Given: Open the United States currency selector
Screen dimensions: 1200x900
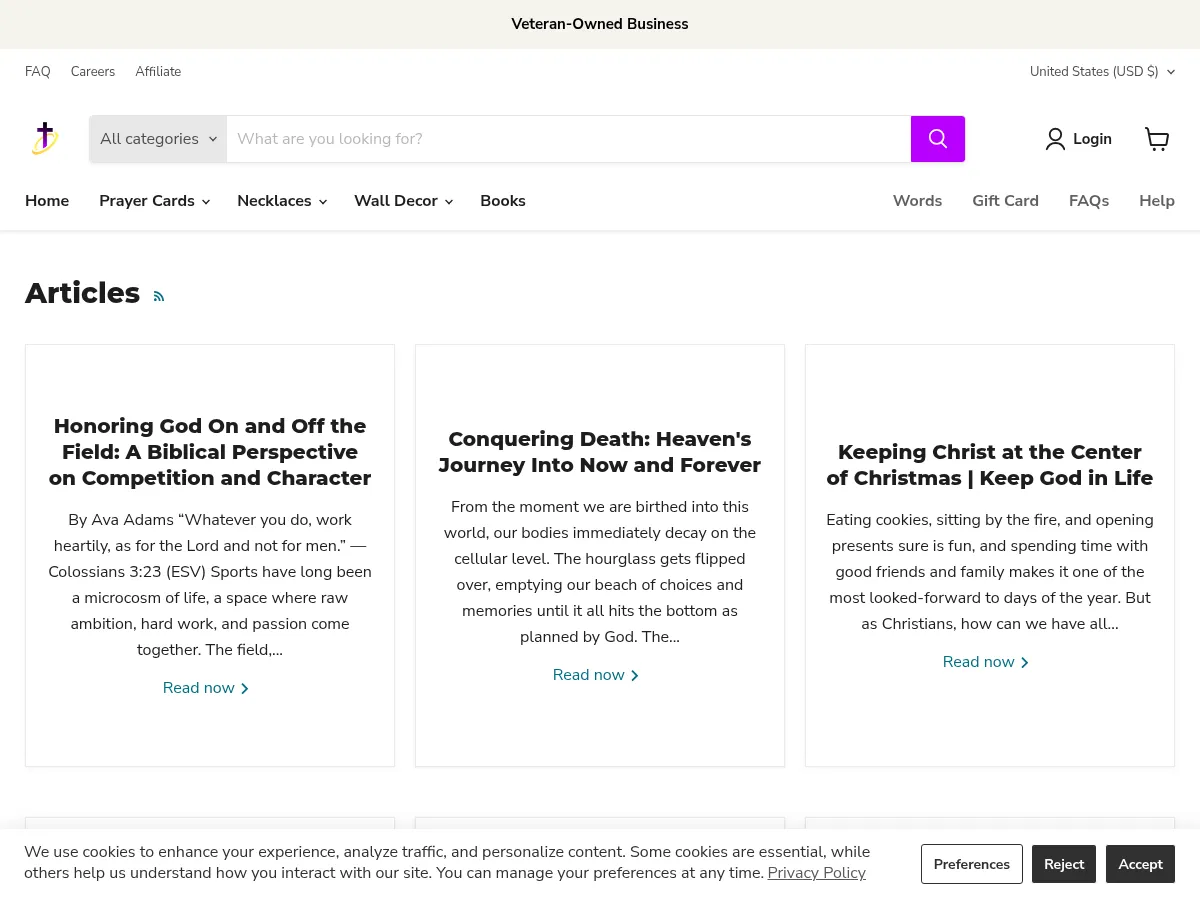Looking at the screenshot, I should click(1102, 71).
